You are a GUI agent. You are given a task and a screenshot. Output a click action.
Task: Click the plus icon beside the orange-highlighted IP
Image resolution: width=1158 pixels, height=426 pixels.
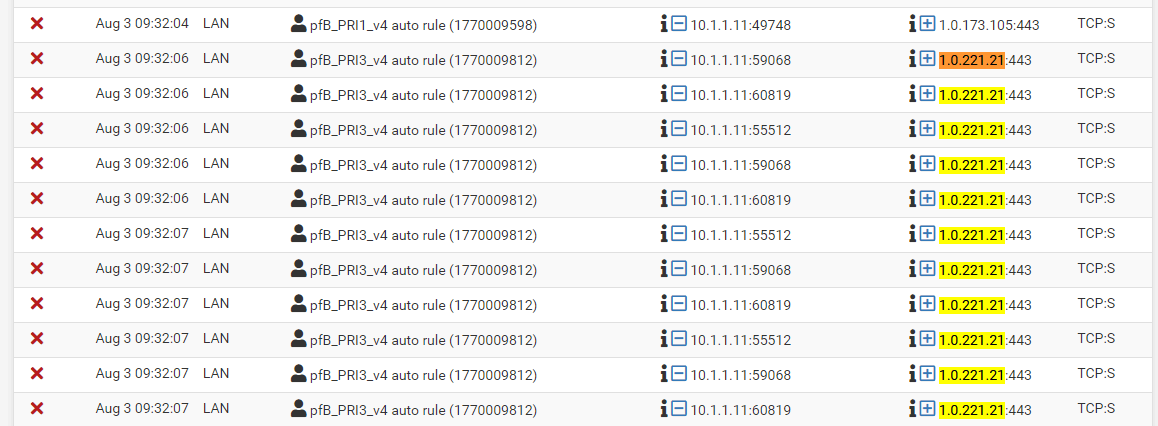coord(928,59)
